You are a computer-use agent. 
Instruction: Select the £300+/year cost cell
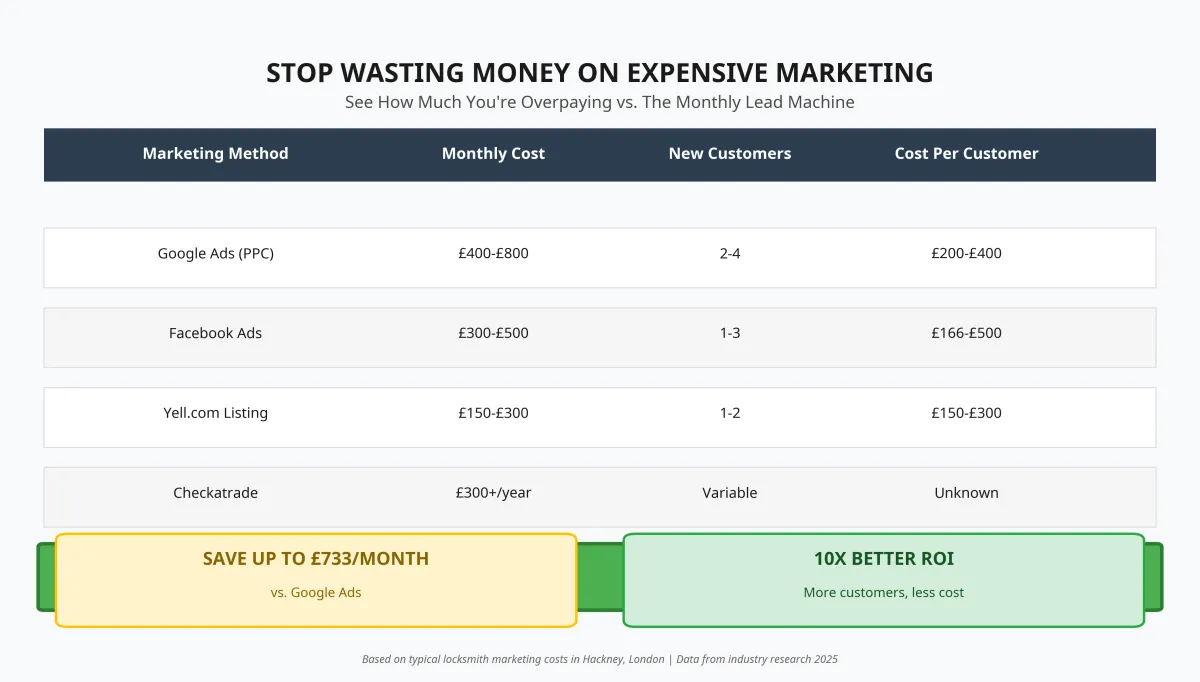[493, 493]
